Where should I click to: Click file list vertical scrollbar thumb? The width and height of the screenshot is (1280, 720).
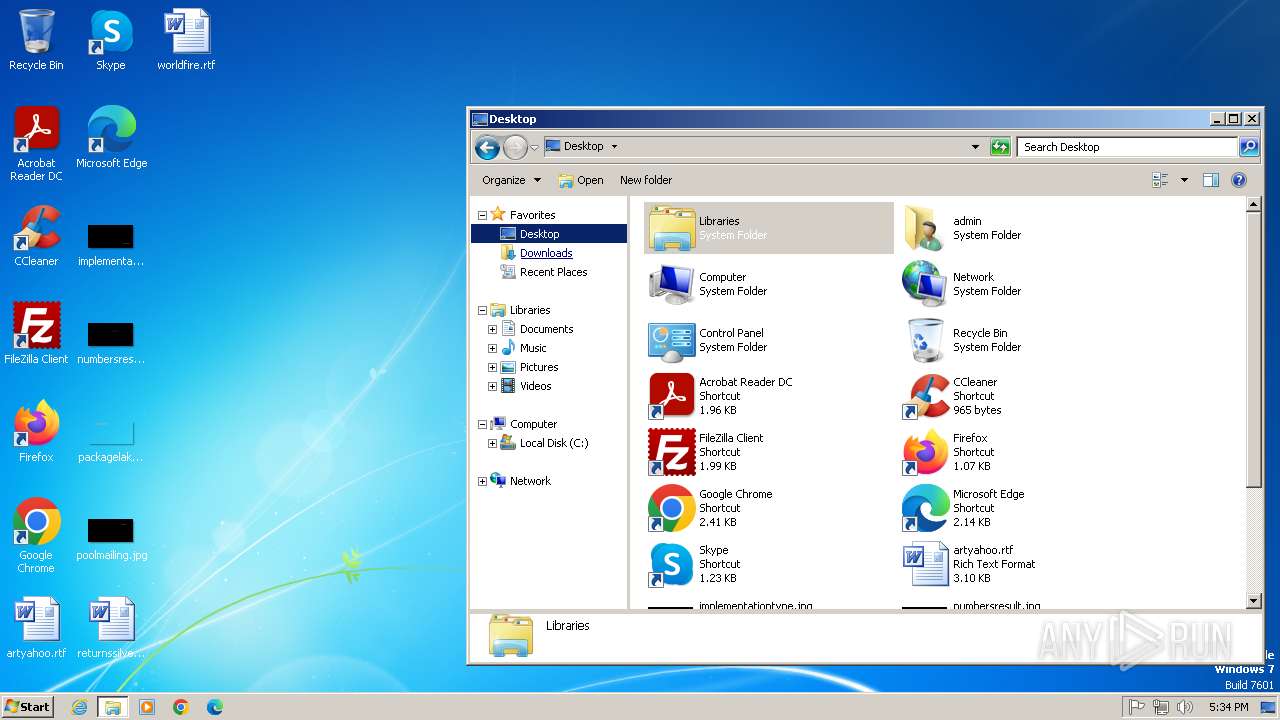coord(1254,352)
